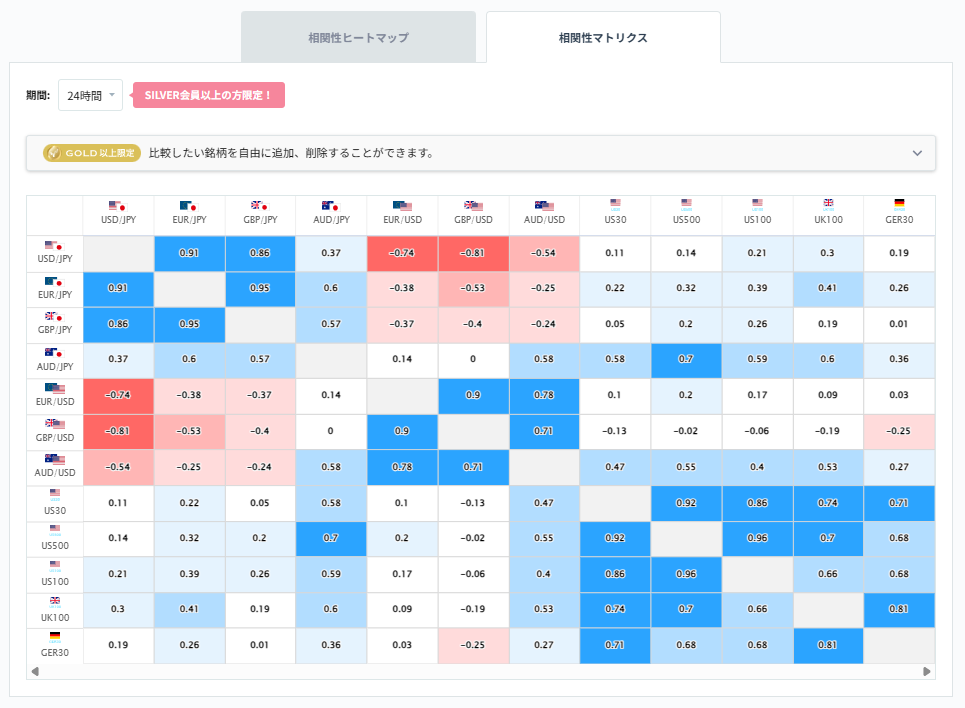Click the AUD/JPY flag icon in the row header
This screenshot has height=708, width=965.
pos(56,352)
